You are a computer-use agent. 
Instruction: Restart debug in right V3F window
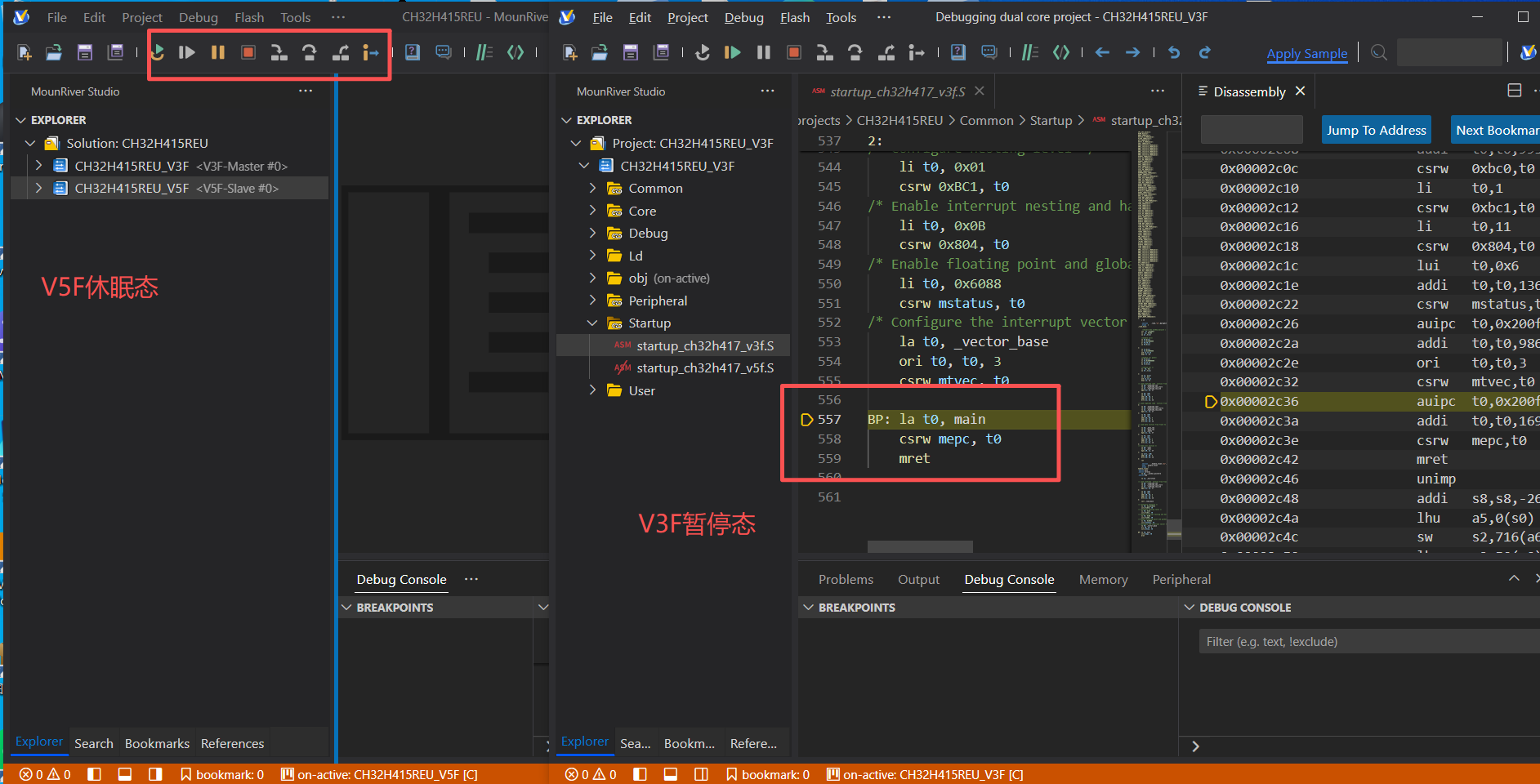pyautogui.click(x=703, y=52)
